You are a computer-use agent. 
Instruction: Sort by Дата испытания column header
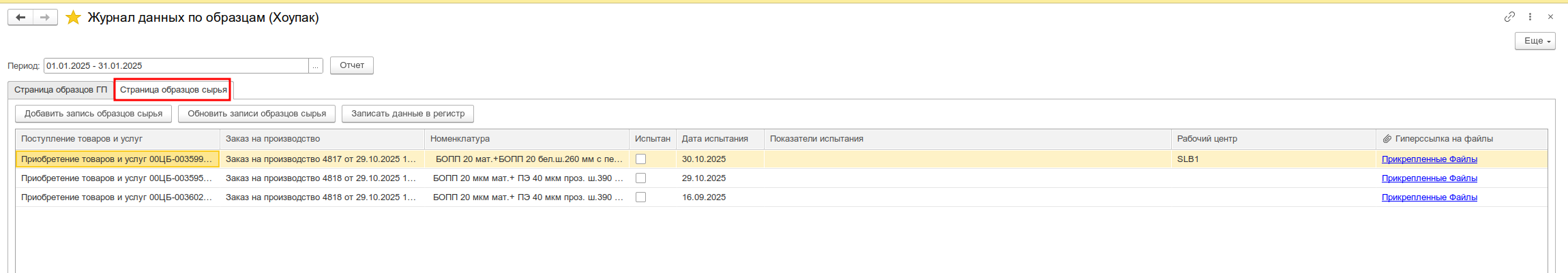point(715,139)
